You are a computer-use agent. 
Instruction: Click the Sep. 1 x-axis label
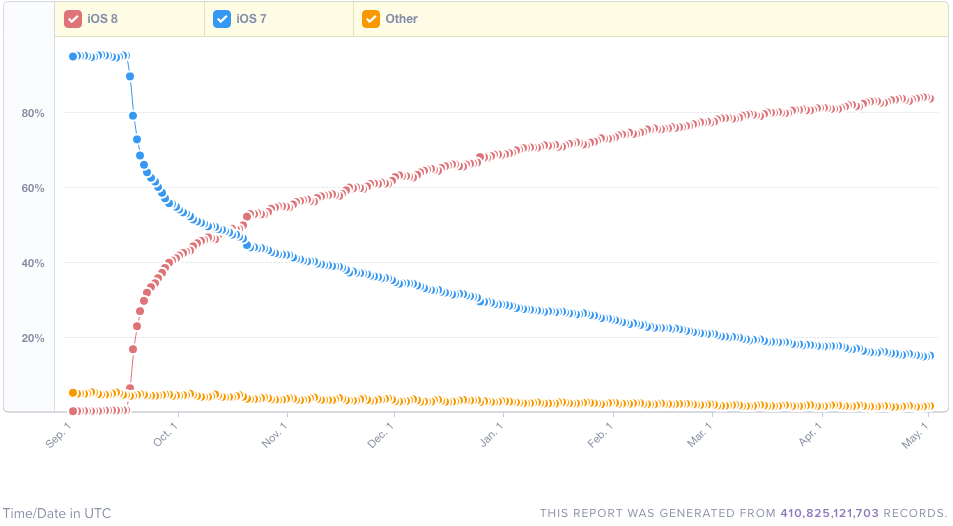(61, 435)
